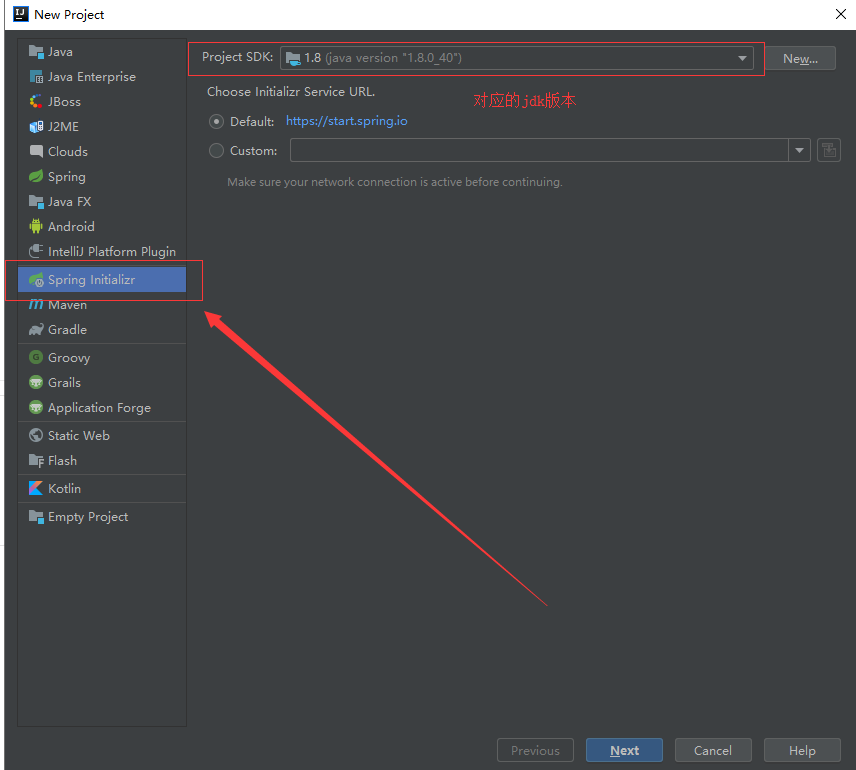
Task: Click the Kotlin logo icon
Action: (x=36, y=488)
